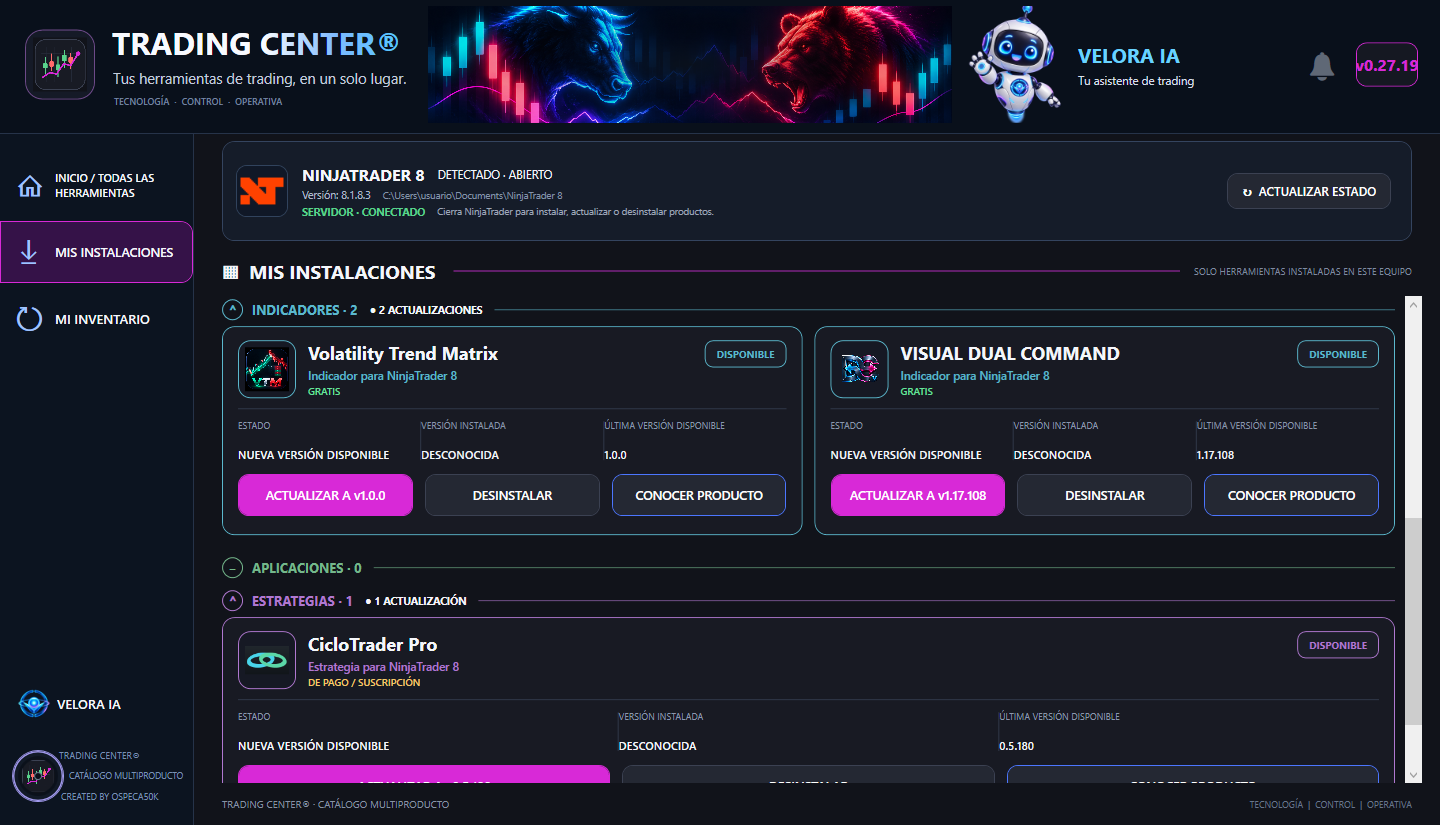This screenshot has width=1440, height=825.
Task: Open Conocer Producto for Visual Dual Command
Action: click(1292, 495)
